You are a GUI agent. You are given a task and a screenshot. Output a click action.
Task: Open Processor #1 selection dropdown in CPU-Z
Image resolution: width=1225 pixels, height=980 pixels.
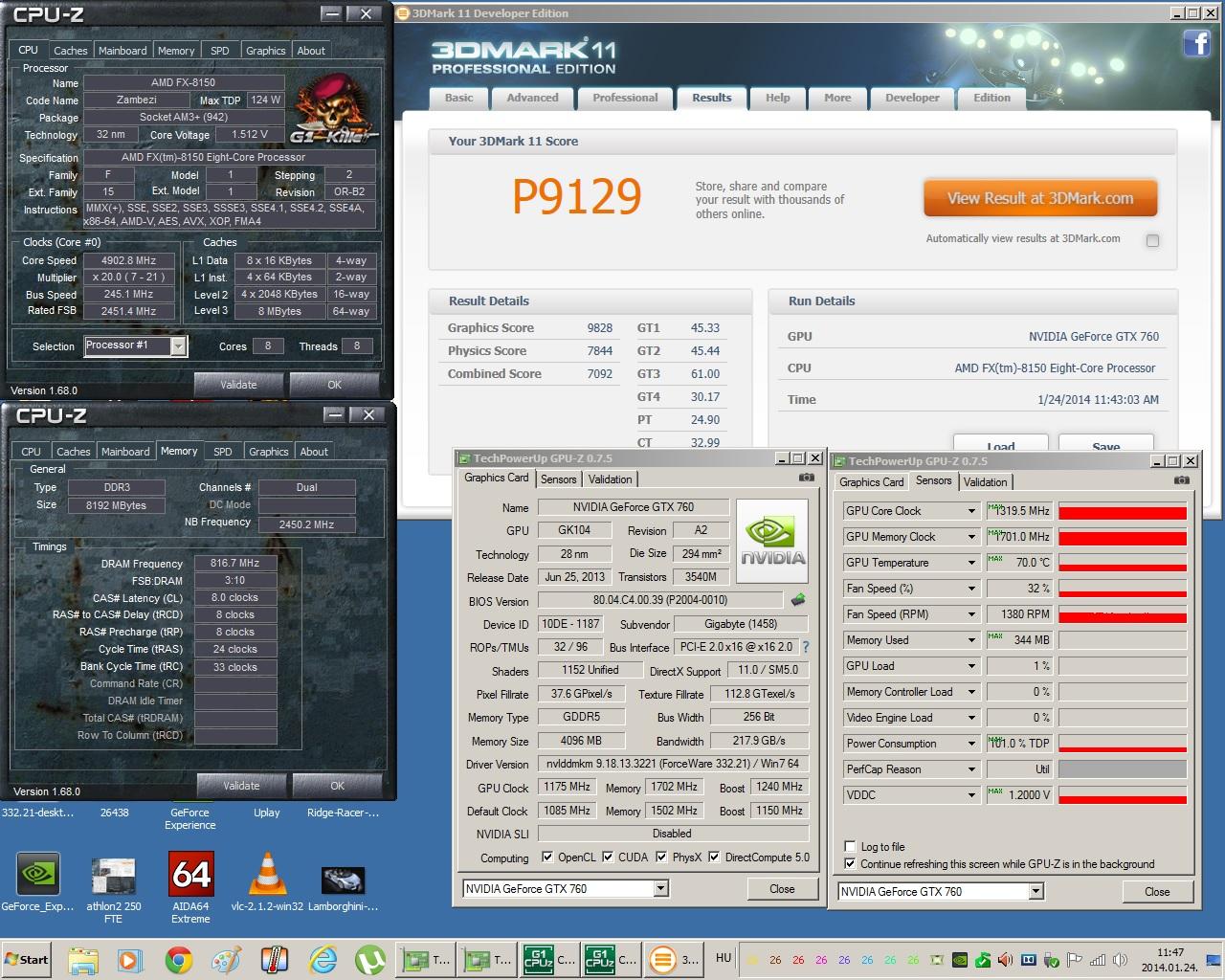point(178,346)
